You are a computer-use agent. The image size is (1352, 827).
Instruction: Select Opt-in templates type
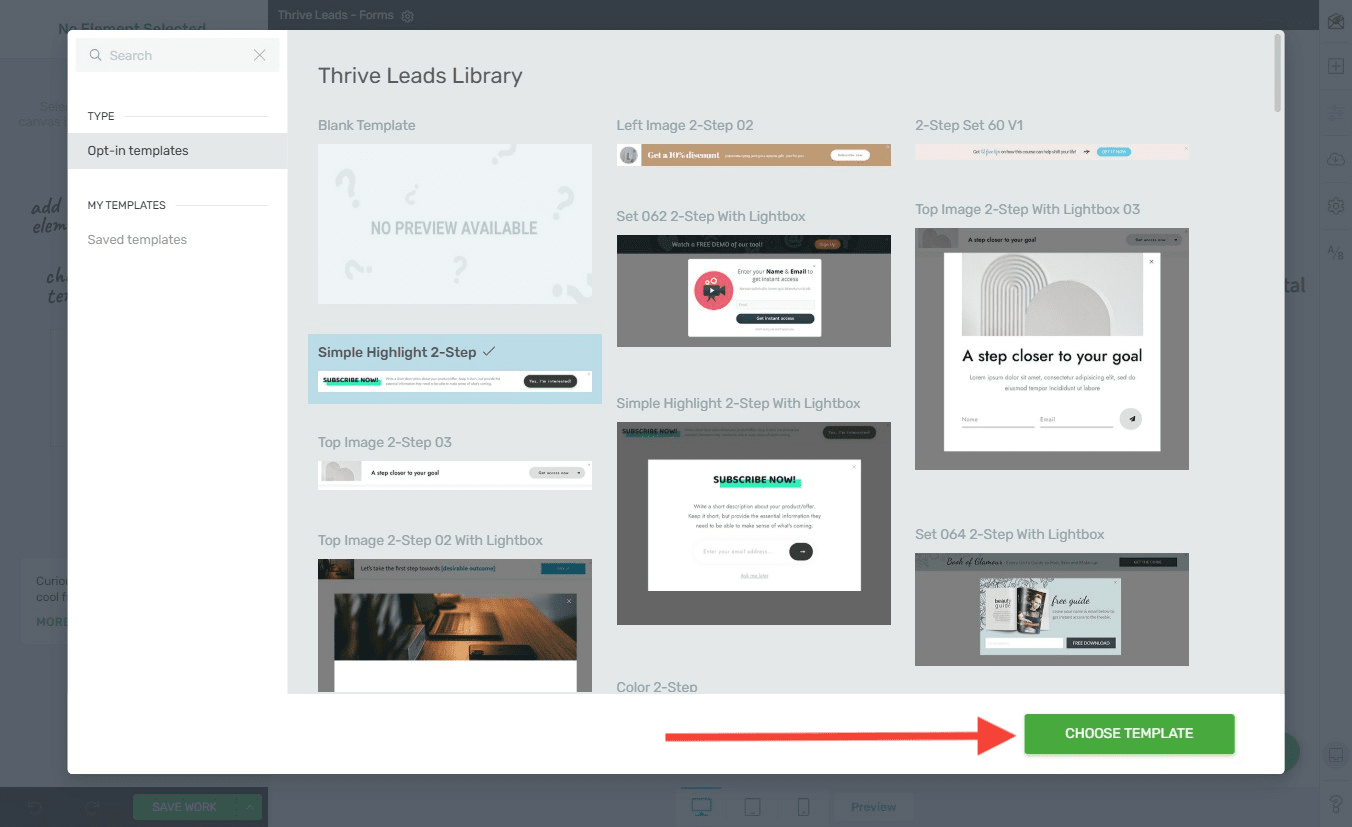pos(138,151)
